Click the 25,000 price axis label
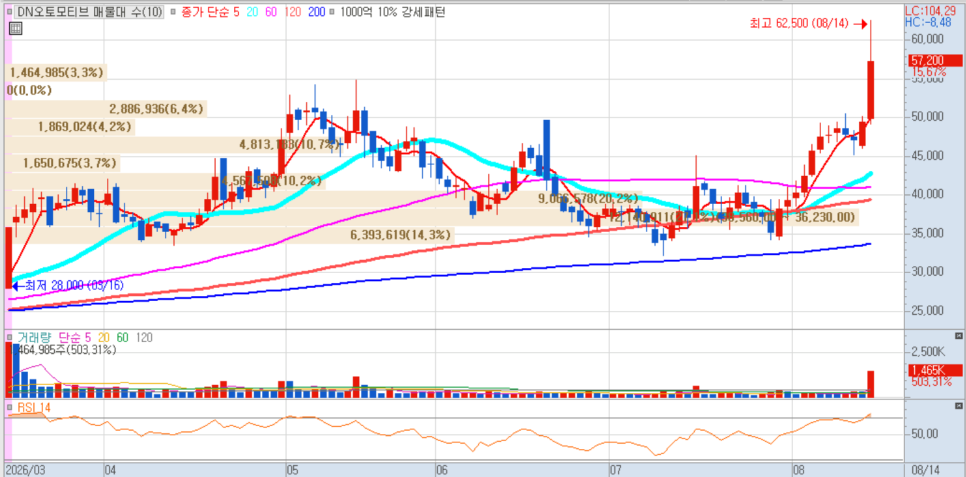966x477 pixels. [x=926, y=310]
